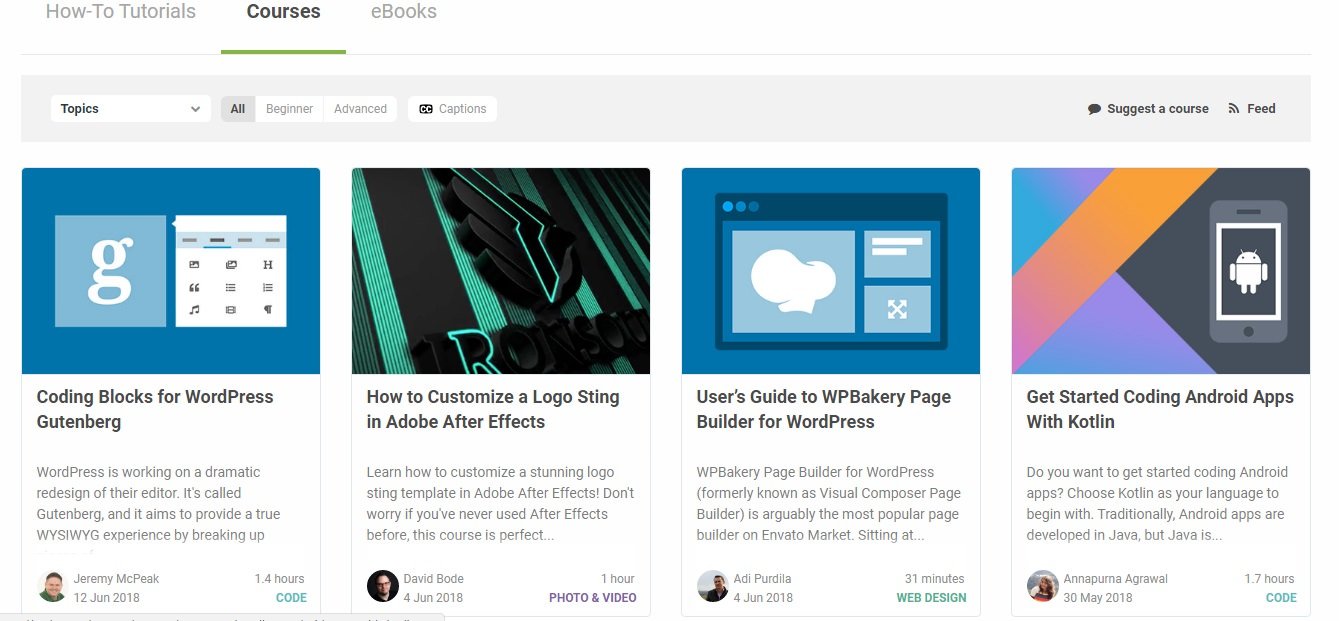Open author Jeremy McPeak's profile name

click(116, 579)
